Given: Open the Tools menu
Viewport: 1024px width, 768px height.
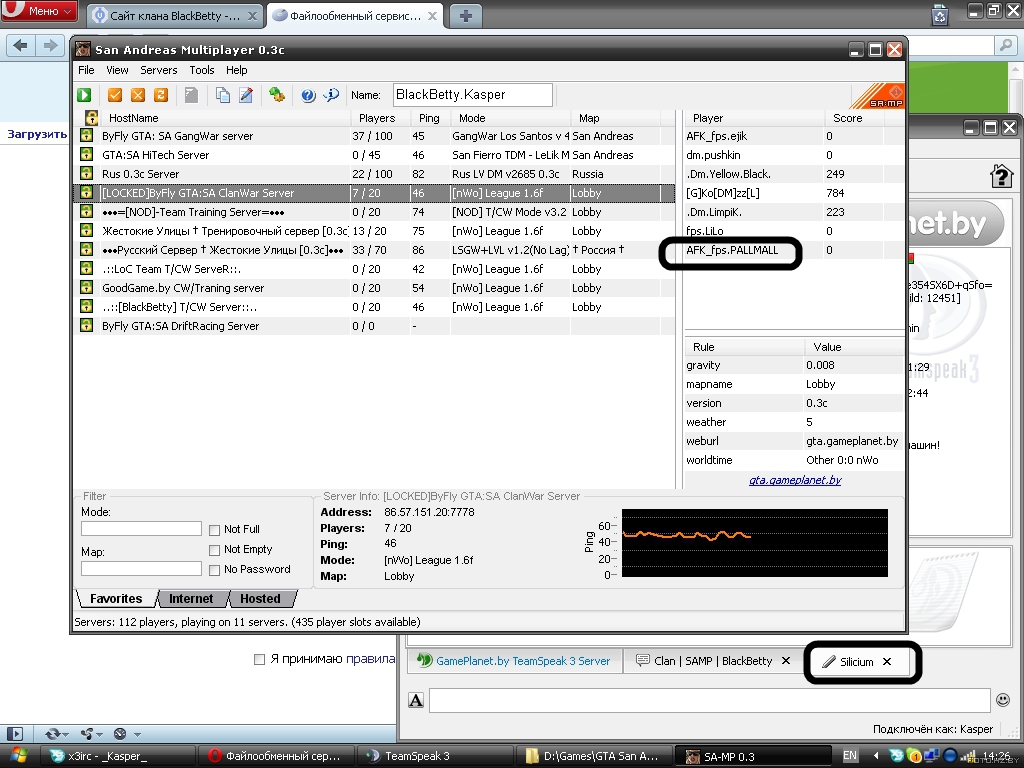Looking at the screenshot, I should click(x=202, y=70).
